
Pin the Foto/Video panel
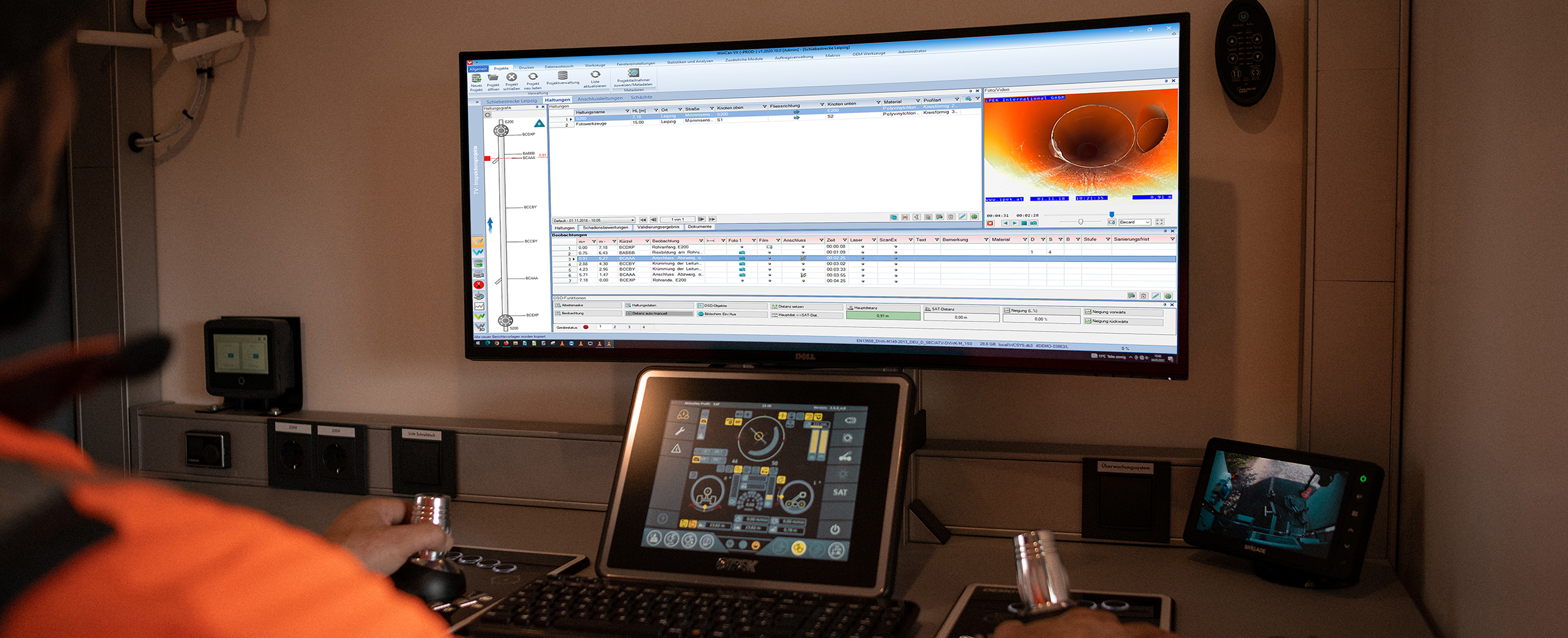pyautogui.click(x=1167, y=81)
